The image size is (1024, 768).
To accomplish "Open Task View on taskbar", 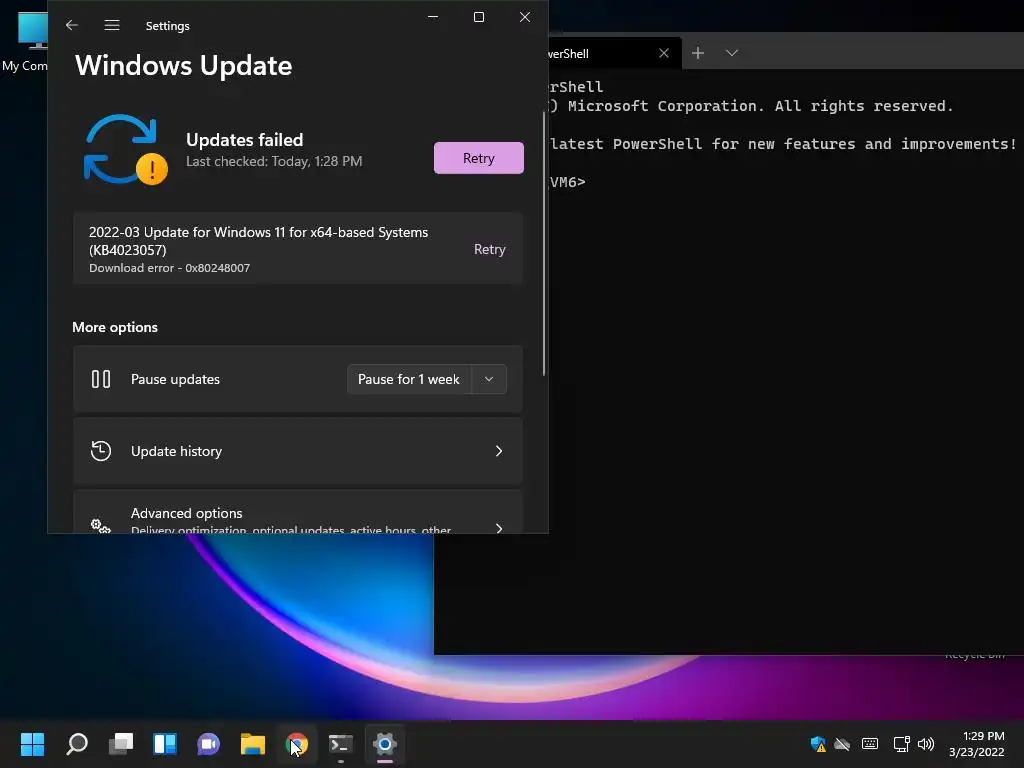I will pos(121,744).
